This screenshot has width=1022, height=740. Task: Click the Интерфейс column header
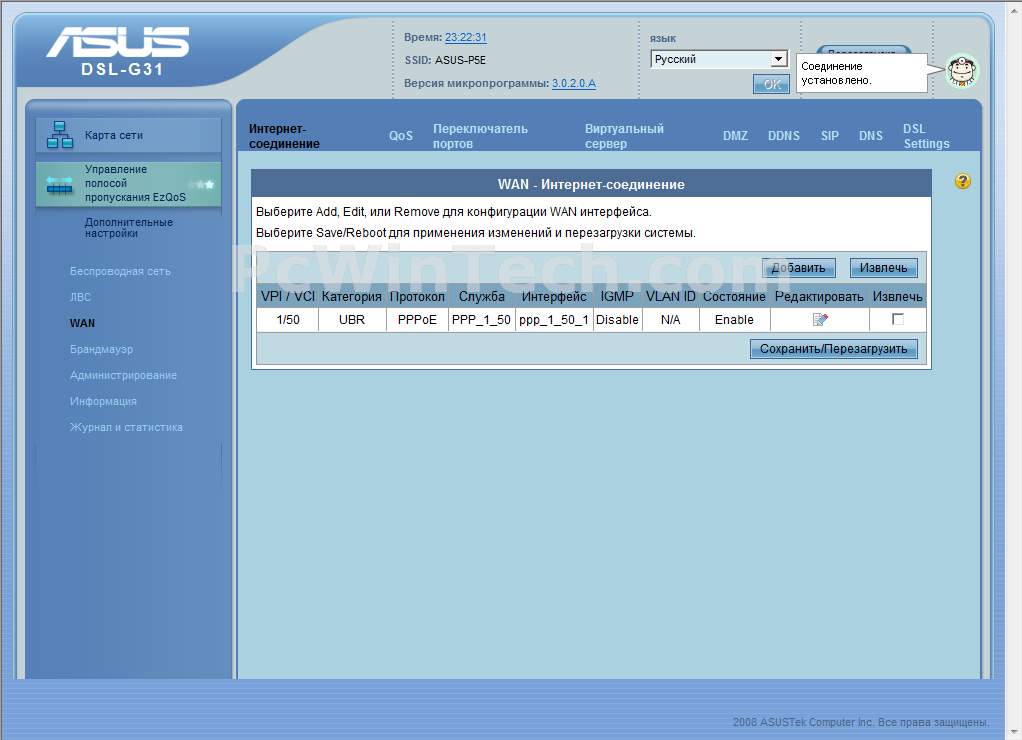pos(553,297)
